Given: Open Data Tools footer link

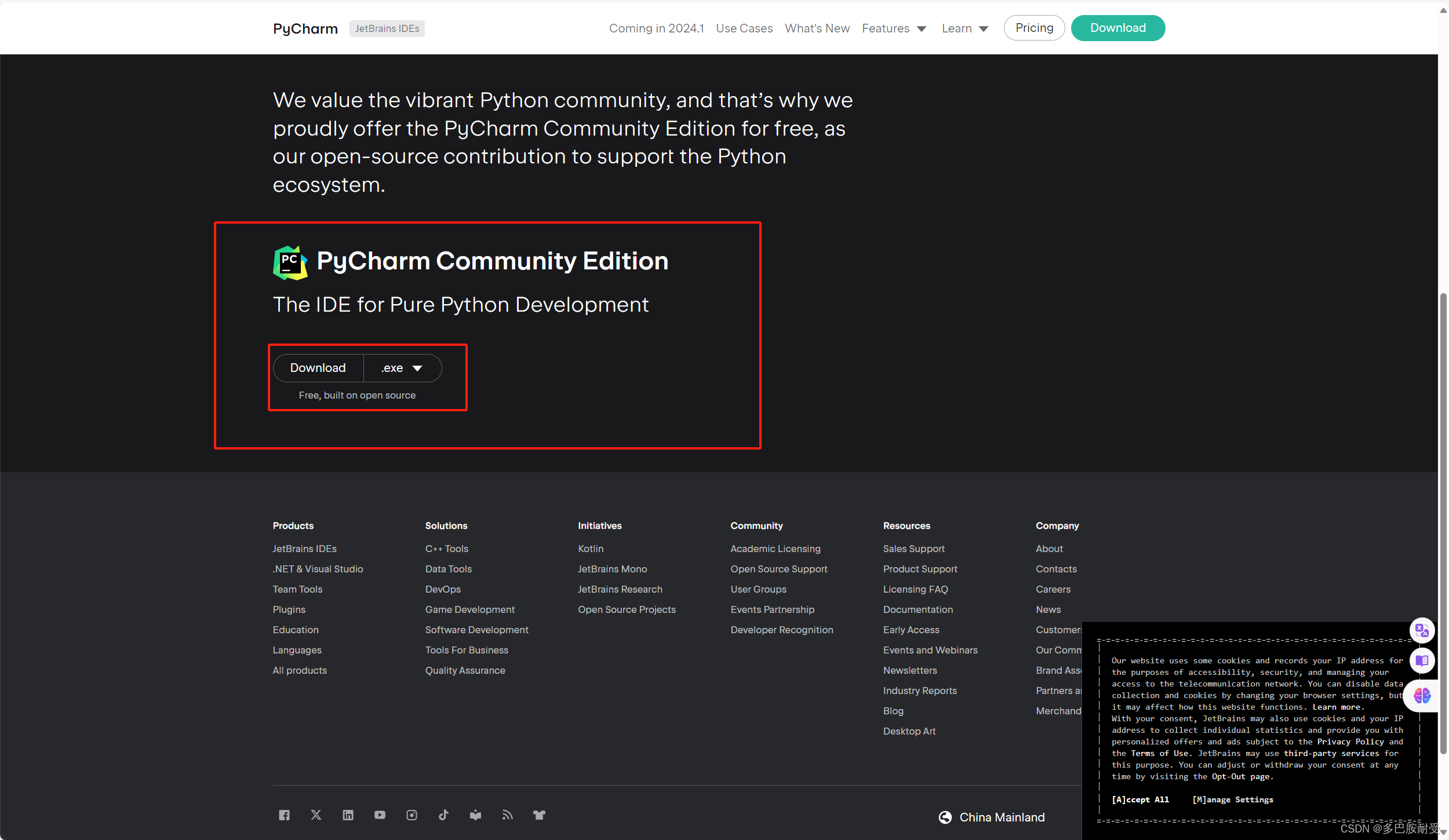Looking at the screenshot, I should [449, 569].
